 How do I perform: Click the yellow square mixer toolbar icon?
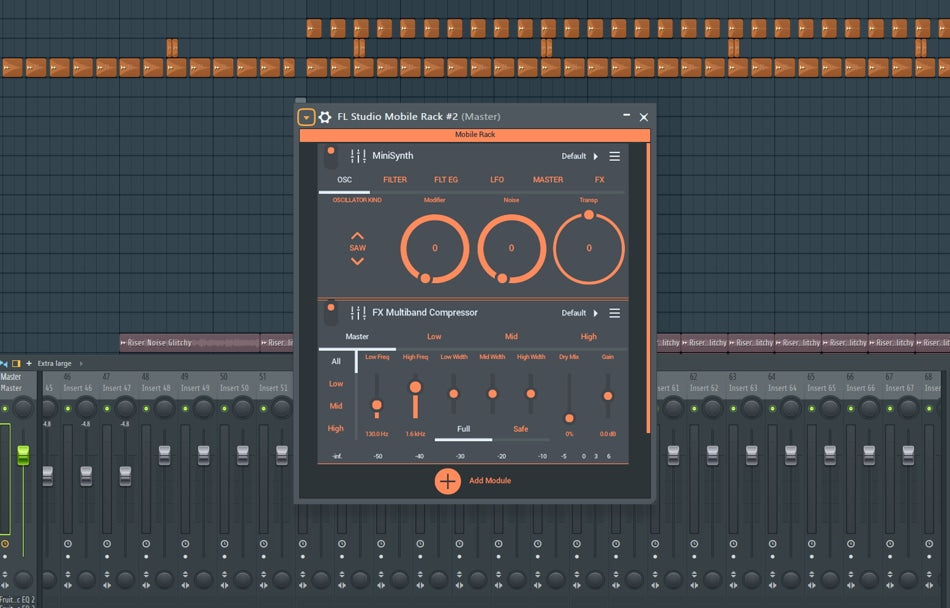click(16, 363)
